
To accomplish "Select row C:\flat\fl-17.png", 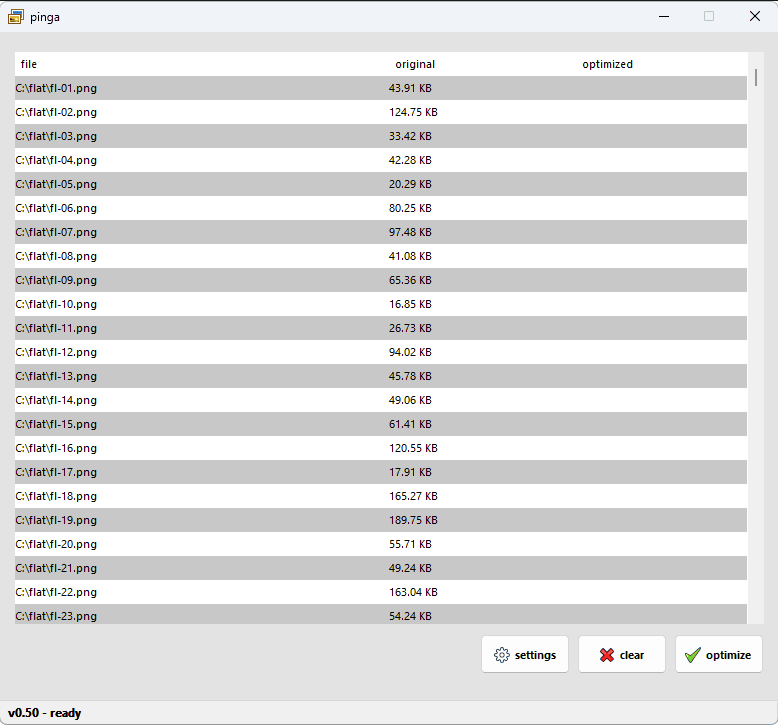I will point(381,472).
